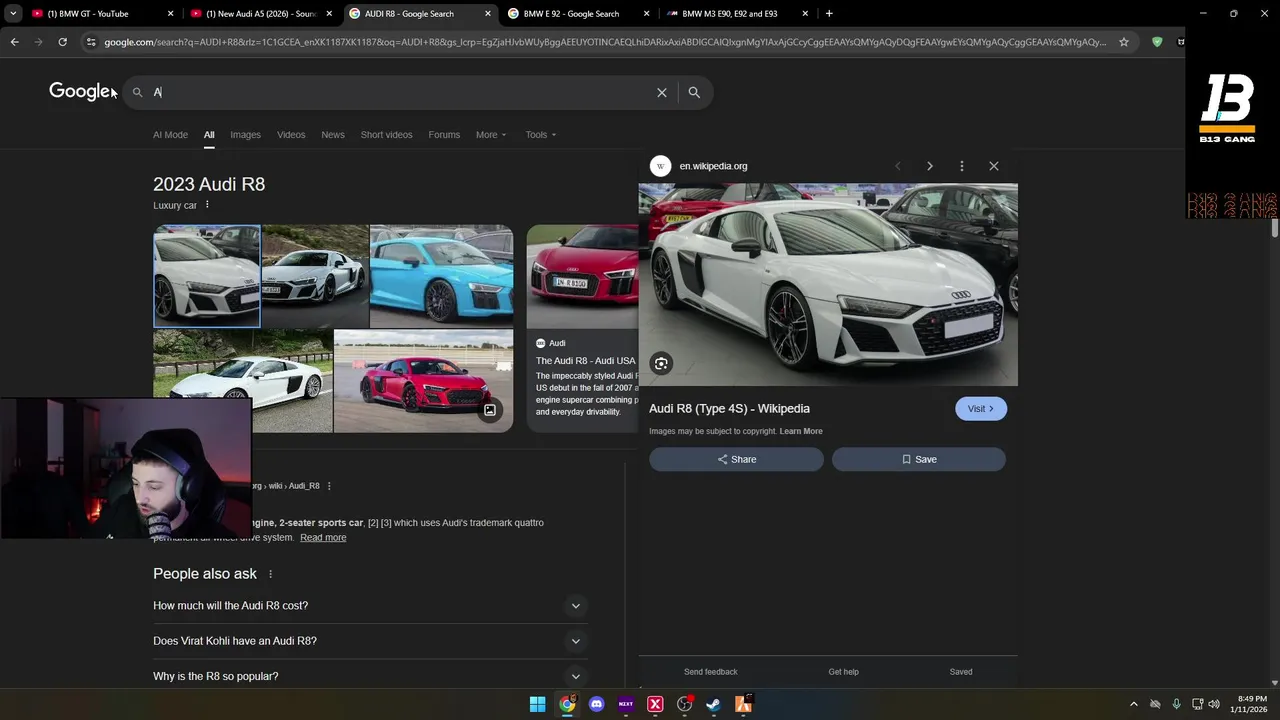Viewport: 1280px width, 720px height.
Task: Select the white Audi R8 thumbnail with blue outline
Action: point(207,276)
